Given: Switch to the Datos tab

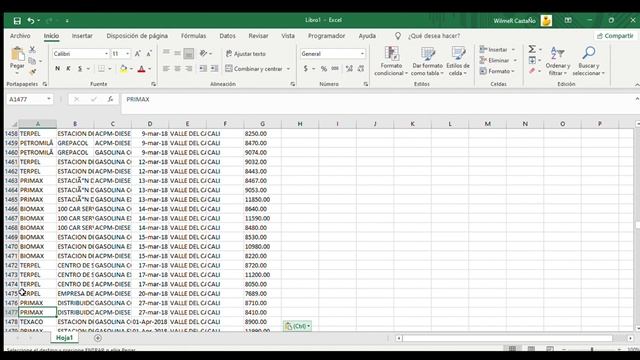Looking at the screenshot, I should click(227, 36).
